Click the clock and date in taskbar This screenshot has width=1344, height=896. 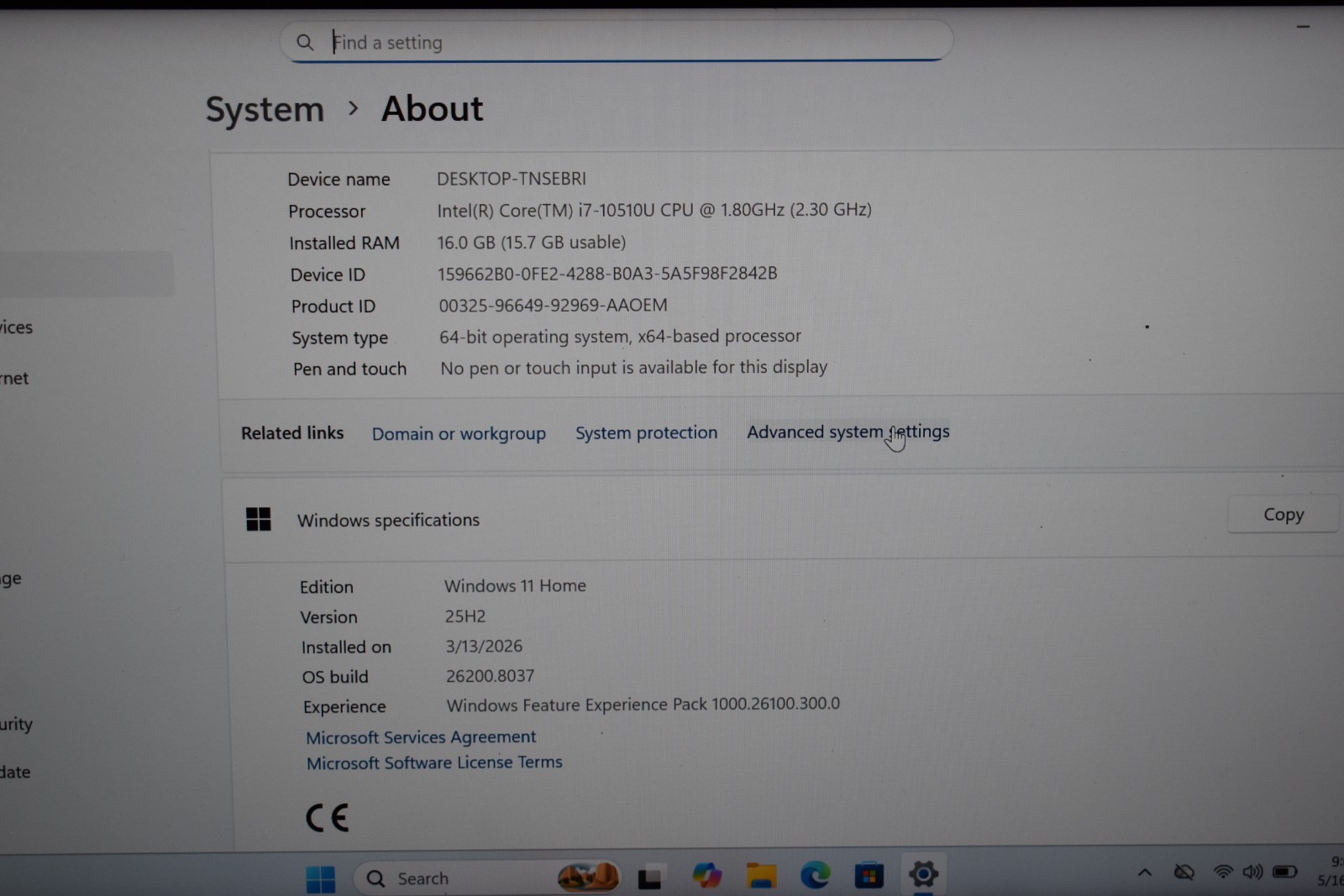1331,871
